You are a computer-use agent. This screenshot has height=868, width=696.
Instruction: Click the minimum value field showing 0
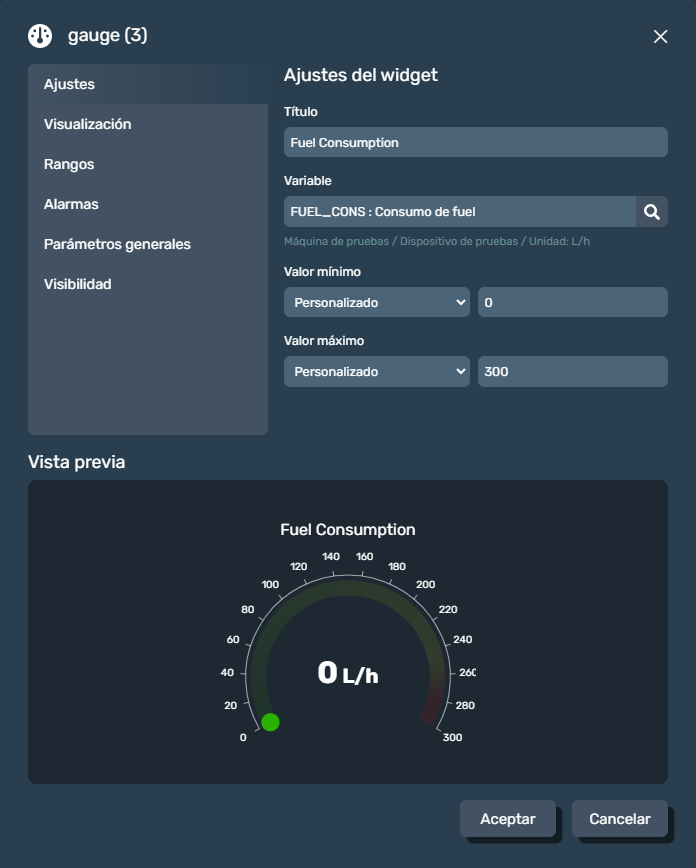[x=572, y=302]
